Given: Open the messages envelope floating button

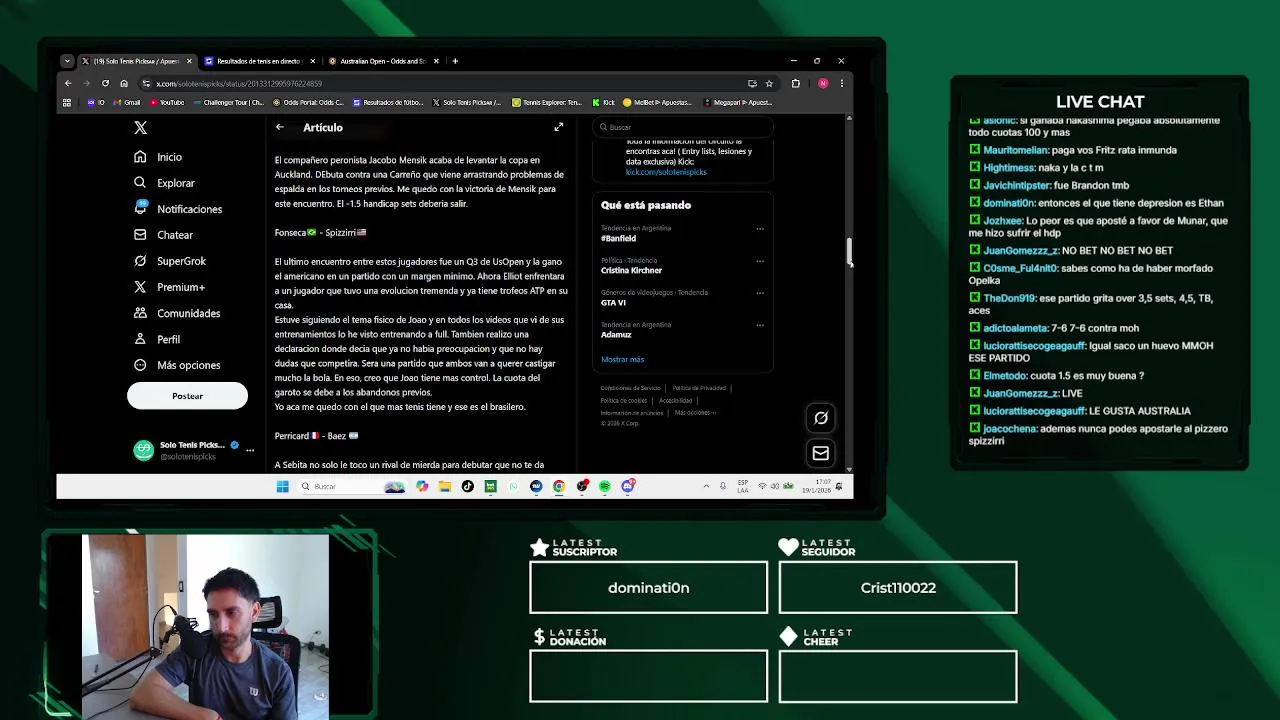Looking at the screenshot, I should pos(821,453).
